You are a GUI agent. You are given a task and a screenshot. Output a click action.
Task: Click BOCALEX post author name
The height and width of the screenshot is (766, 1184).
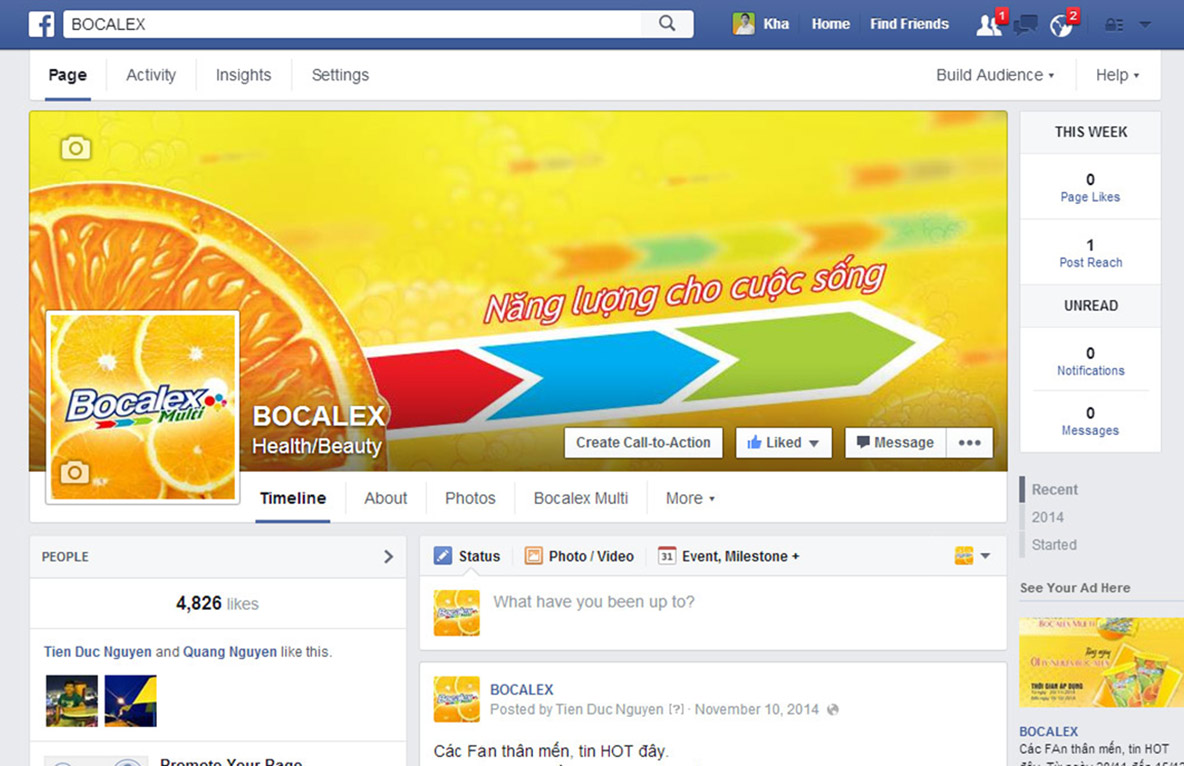click(522, 690)
